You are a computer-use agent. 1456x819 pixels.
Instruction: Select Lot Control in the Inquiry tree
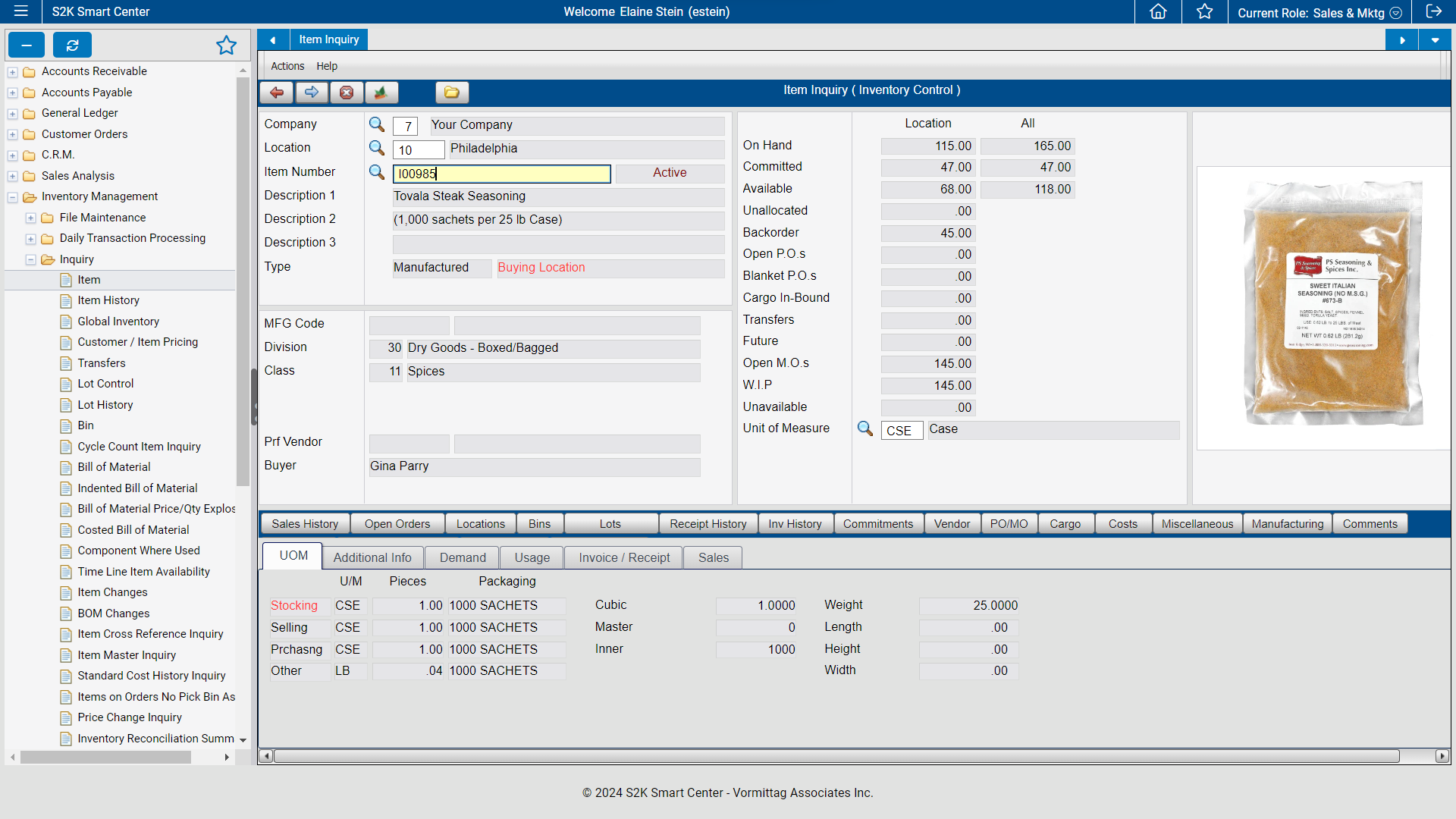point(105,384)
